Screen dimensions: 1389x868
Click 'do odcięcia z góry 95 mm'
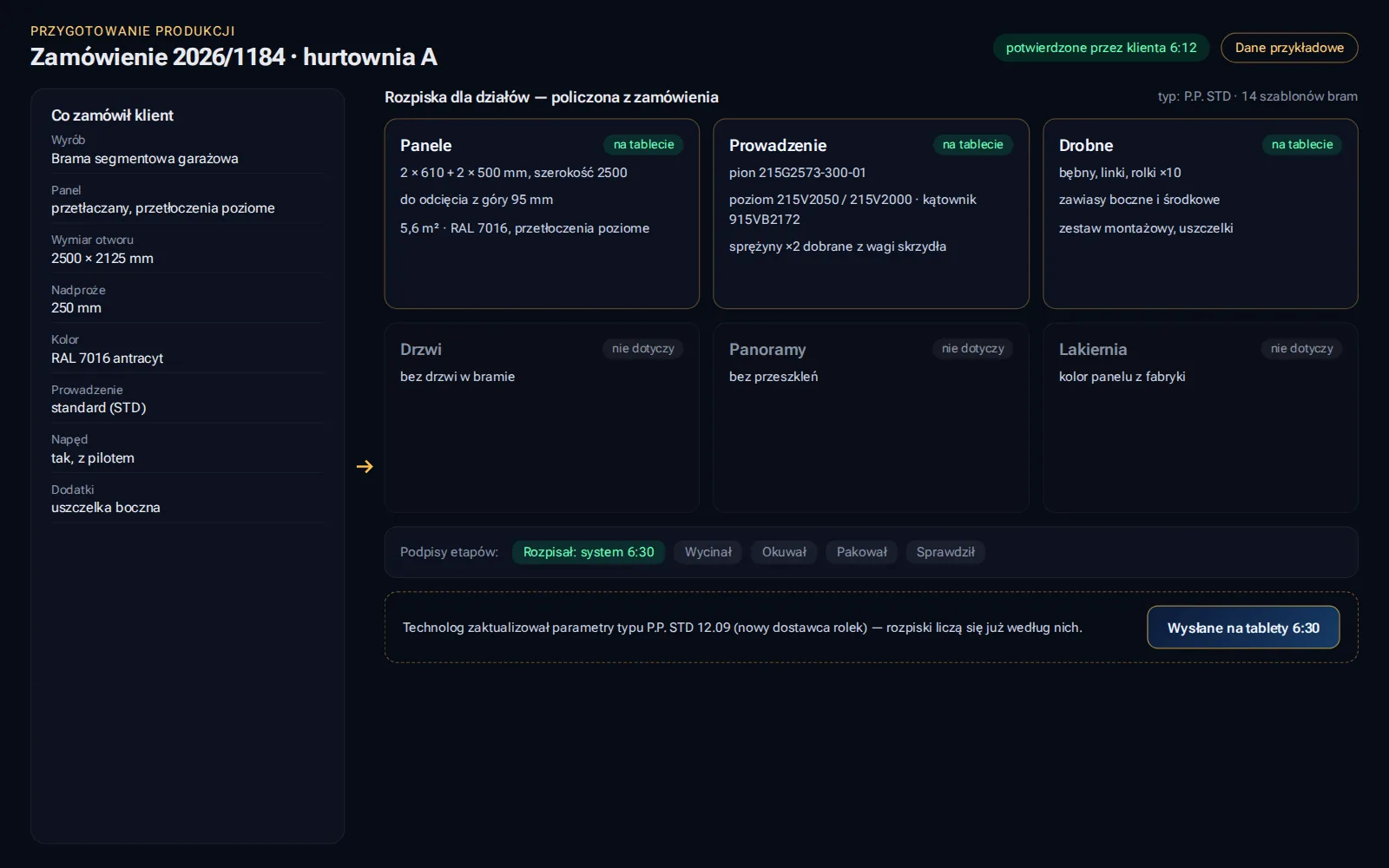pos(477,200)
